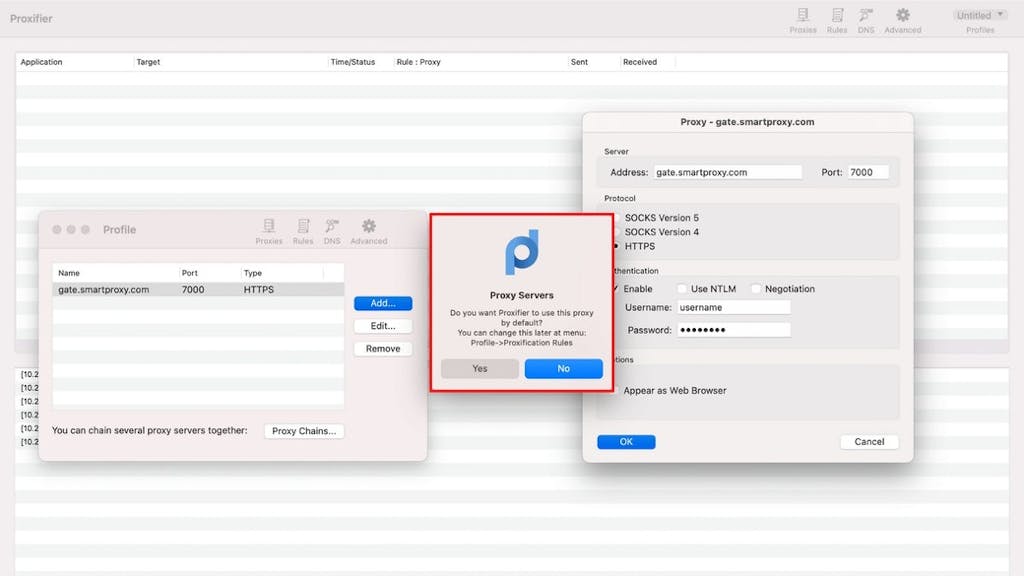
Task: Click the proxy Address input field
Action: [x=728, y=172]
